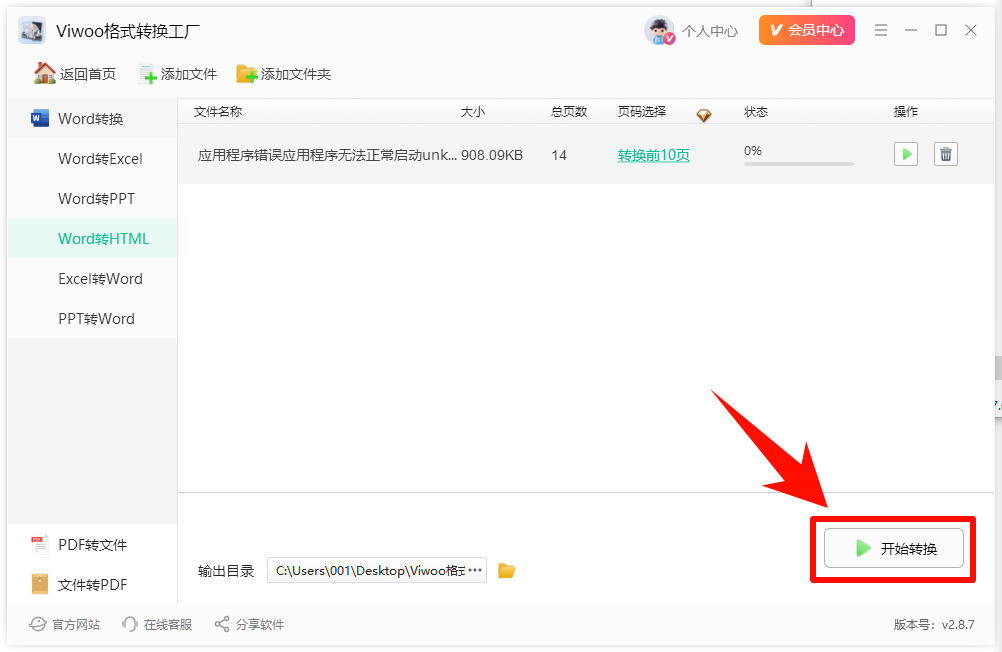Click the 开始转换 button
Viewport: 1002px width, 652px height.
pyautogui.click(x=893, y=548)
